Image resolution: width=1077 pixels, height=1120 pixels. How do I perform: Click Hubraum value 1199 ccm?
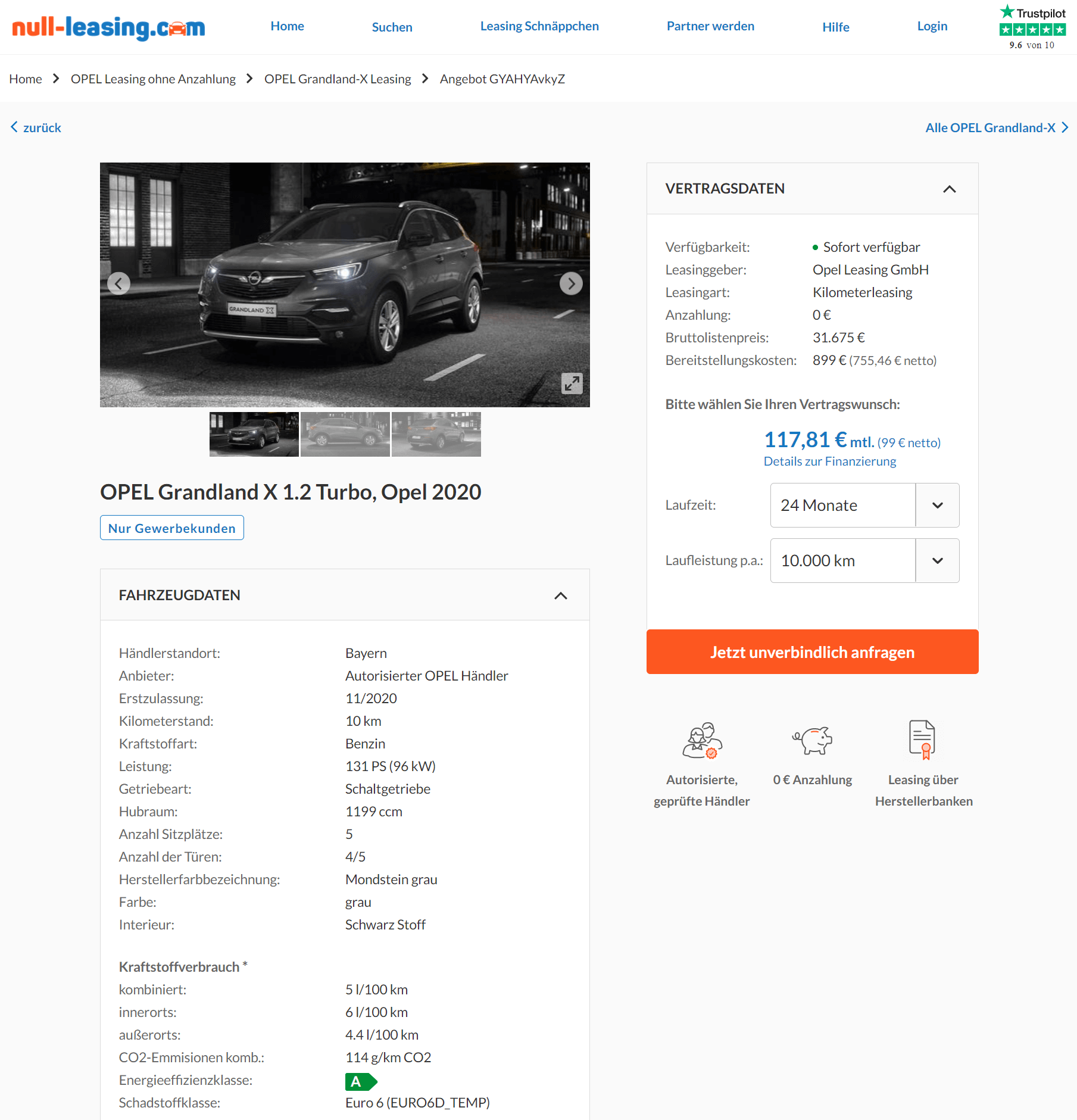click(374, 812)
